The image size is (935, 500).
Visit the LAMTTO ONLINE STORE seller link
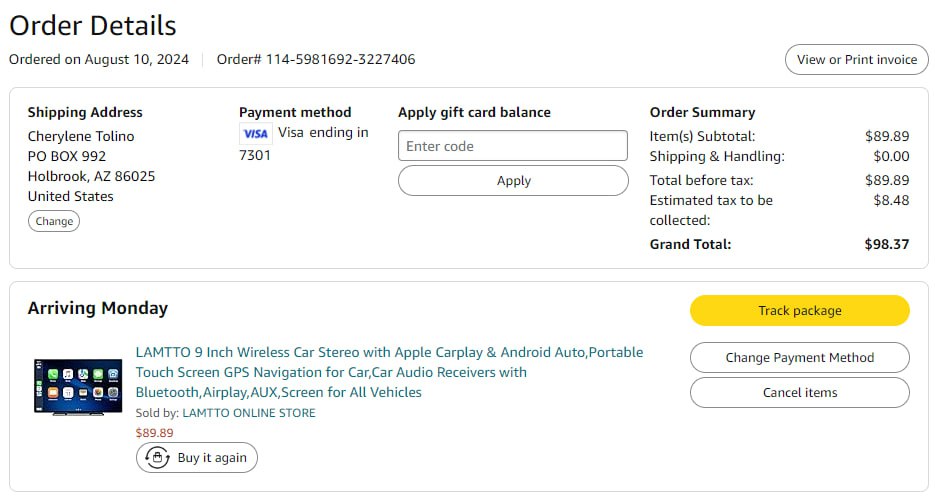click(x=248, y=413)
